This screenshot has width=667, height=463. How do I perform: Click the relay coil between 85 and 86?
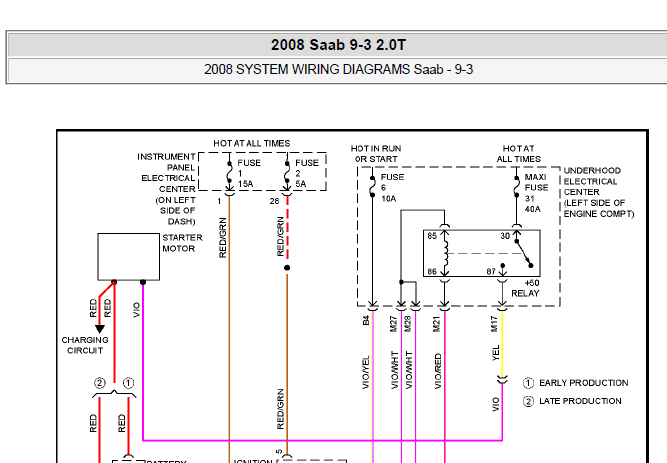pos(445,253)
